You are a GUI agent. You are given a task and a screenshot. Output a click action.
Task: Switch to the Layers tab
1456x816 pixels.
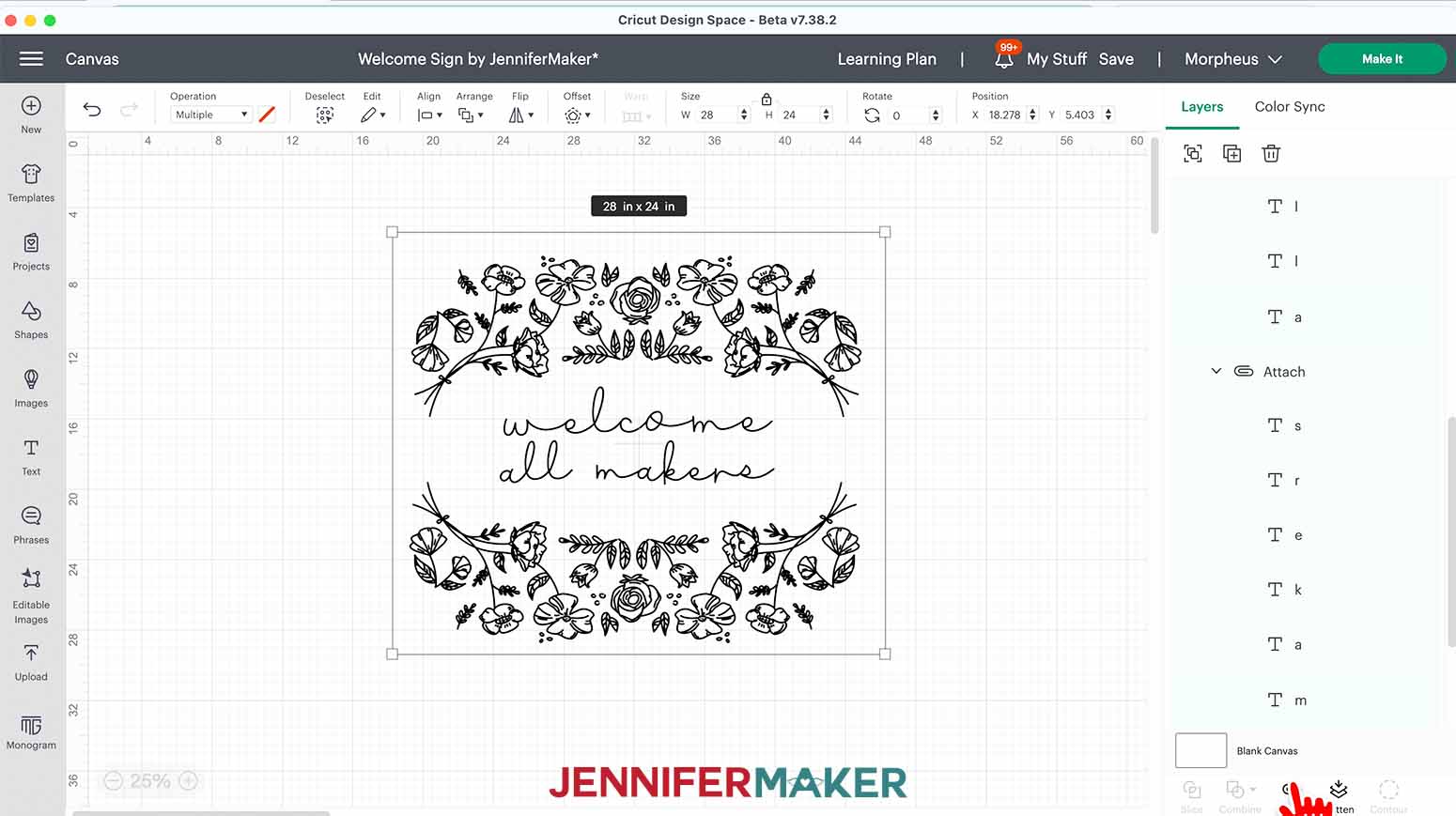(x=1201, y=106)
